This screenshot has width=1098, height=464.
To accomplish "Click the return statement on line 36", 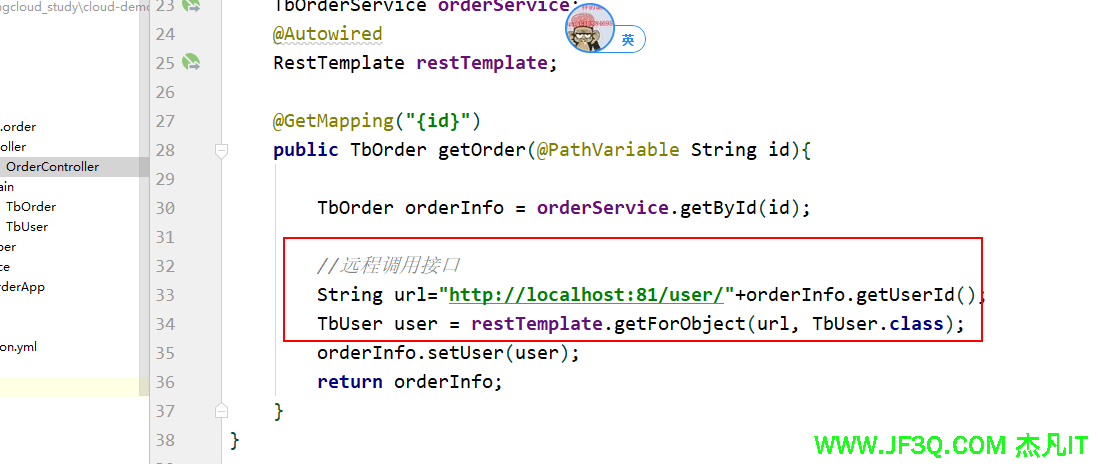I will (x=349, y=382).
